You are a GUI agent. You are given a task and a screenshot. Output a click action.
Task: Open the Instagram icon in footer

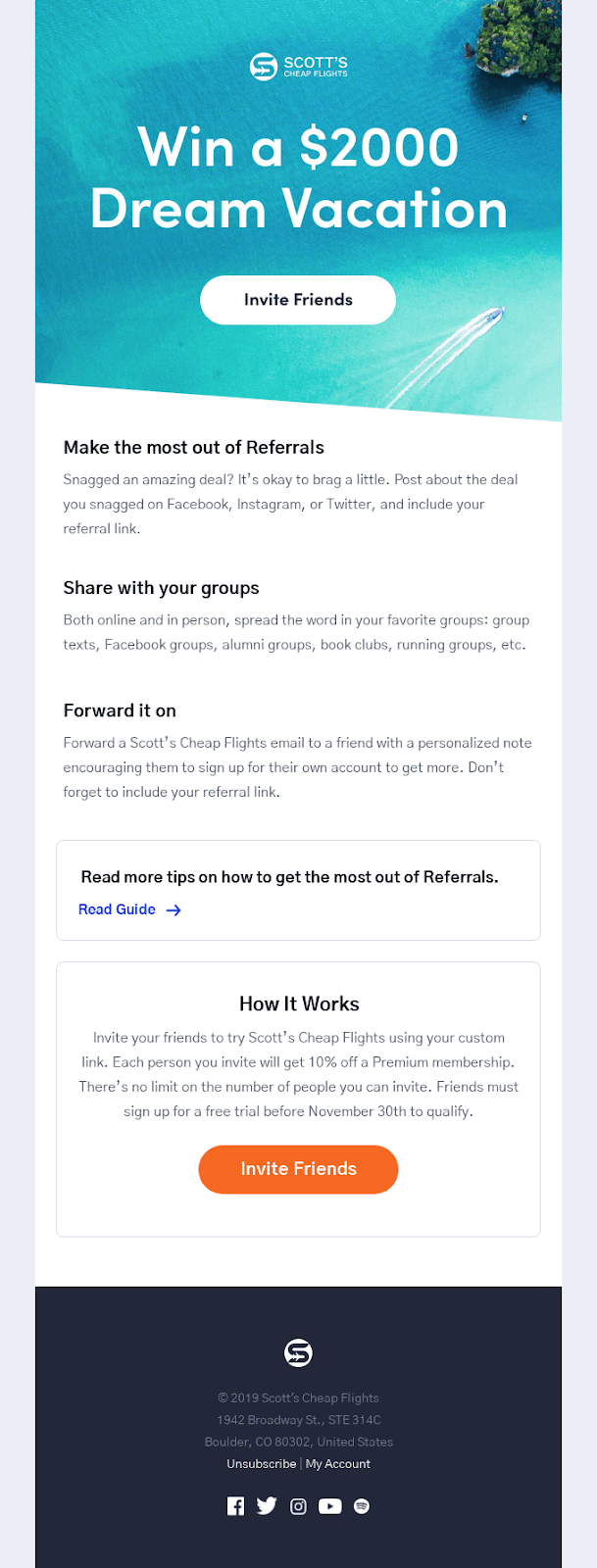(x=298, y=1506)
